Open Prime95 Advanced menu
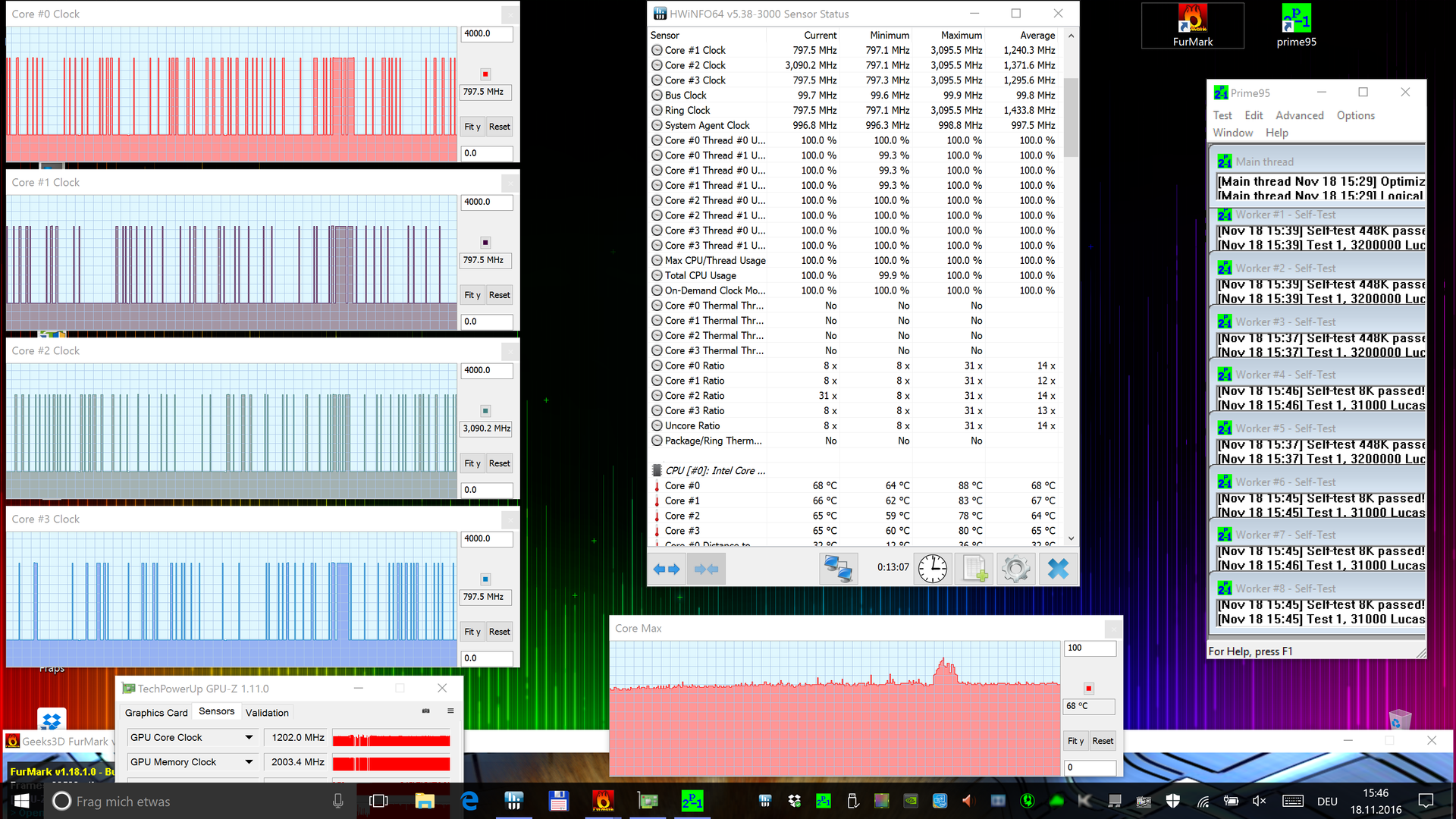Viewport: 1456px width, 819px height. (1299, 115)
